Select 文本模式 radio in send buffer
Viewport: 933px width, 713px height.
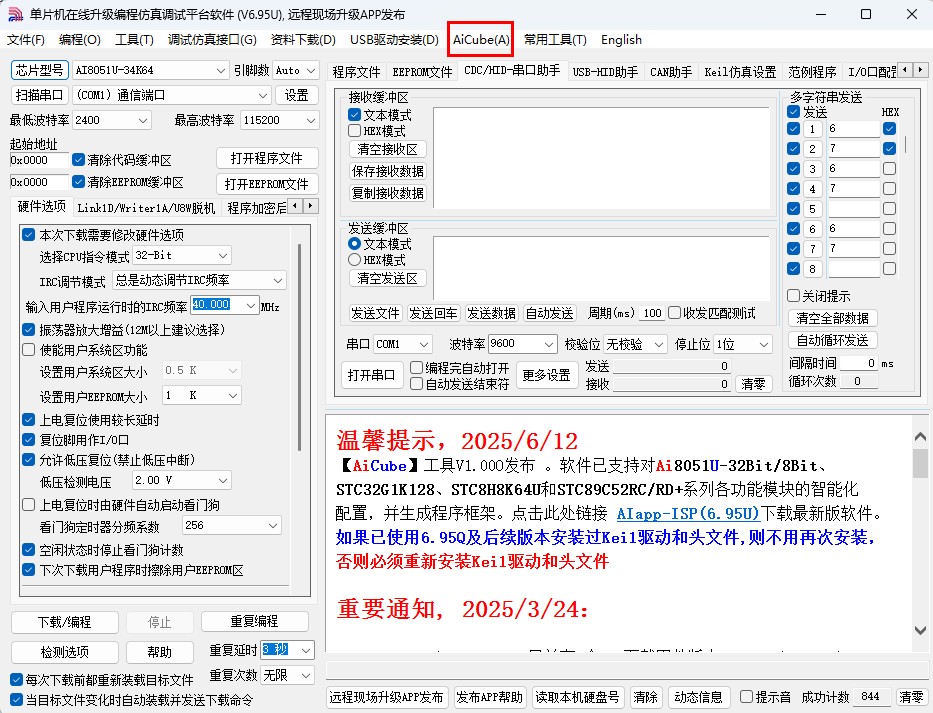[355, 244]
